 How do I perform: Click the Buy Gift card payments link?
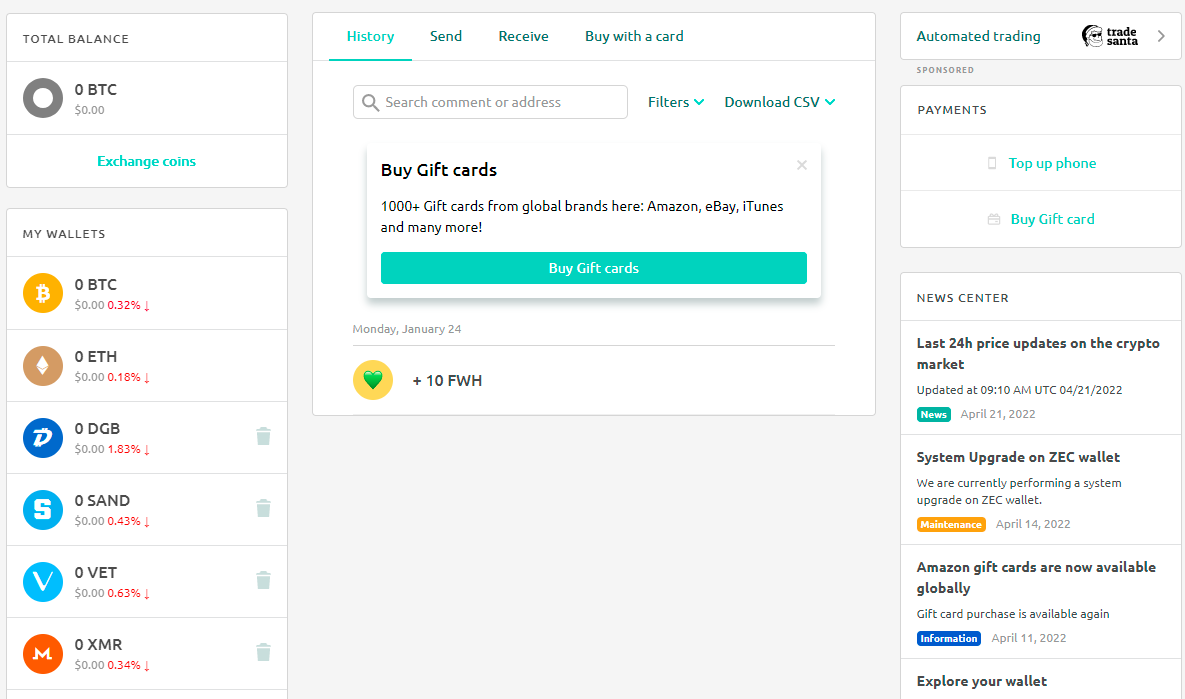point(1052,219)
